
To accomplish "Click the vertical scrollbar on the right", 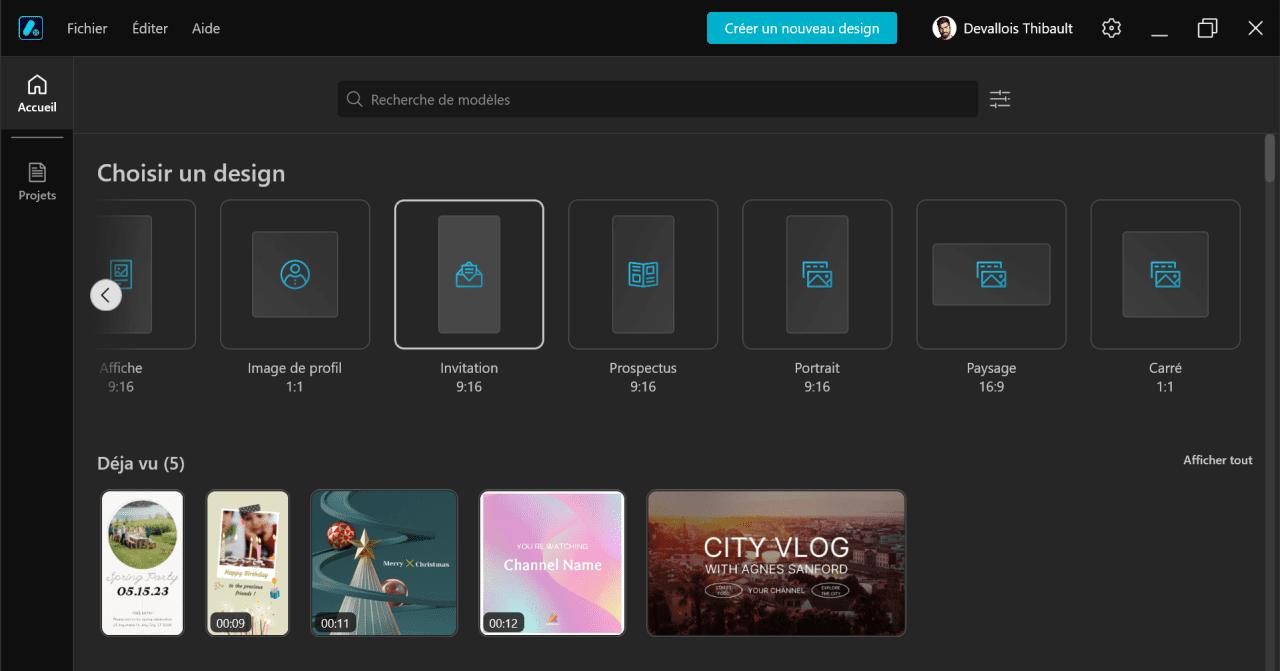I will tap(1270, 158).
